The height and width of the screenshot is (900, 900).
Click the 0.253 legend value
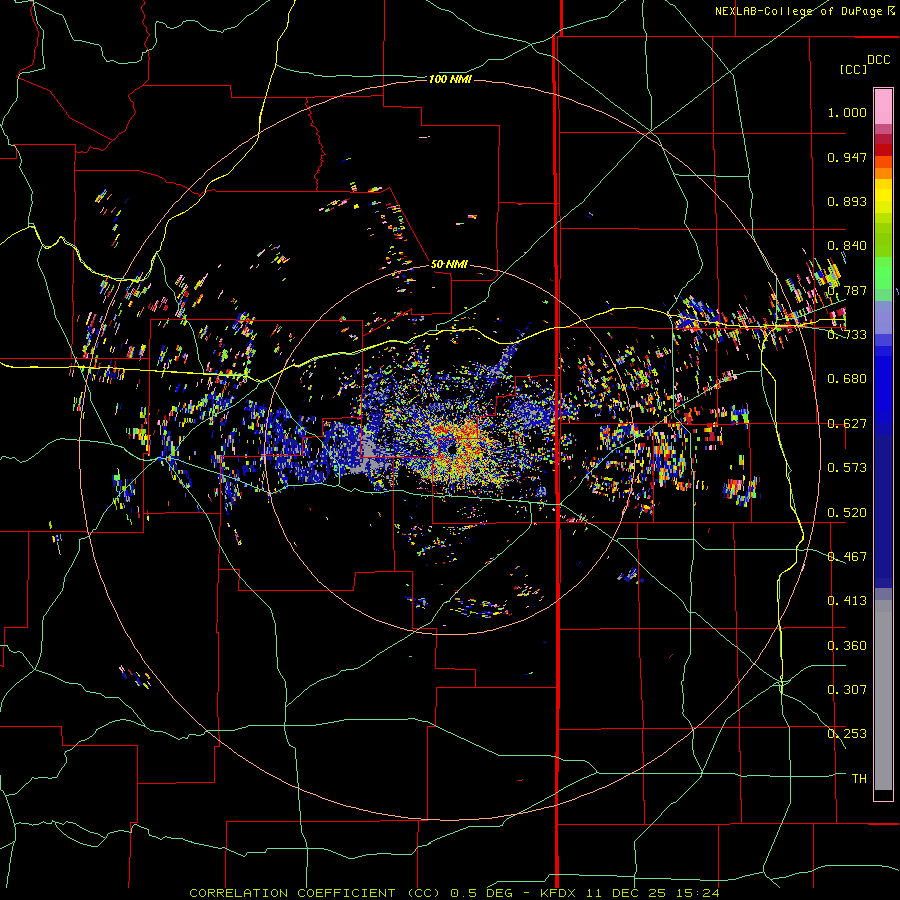tap(847, 734)
